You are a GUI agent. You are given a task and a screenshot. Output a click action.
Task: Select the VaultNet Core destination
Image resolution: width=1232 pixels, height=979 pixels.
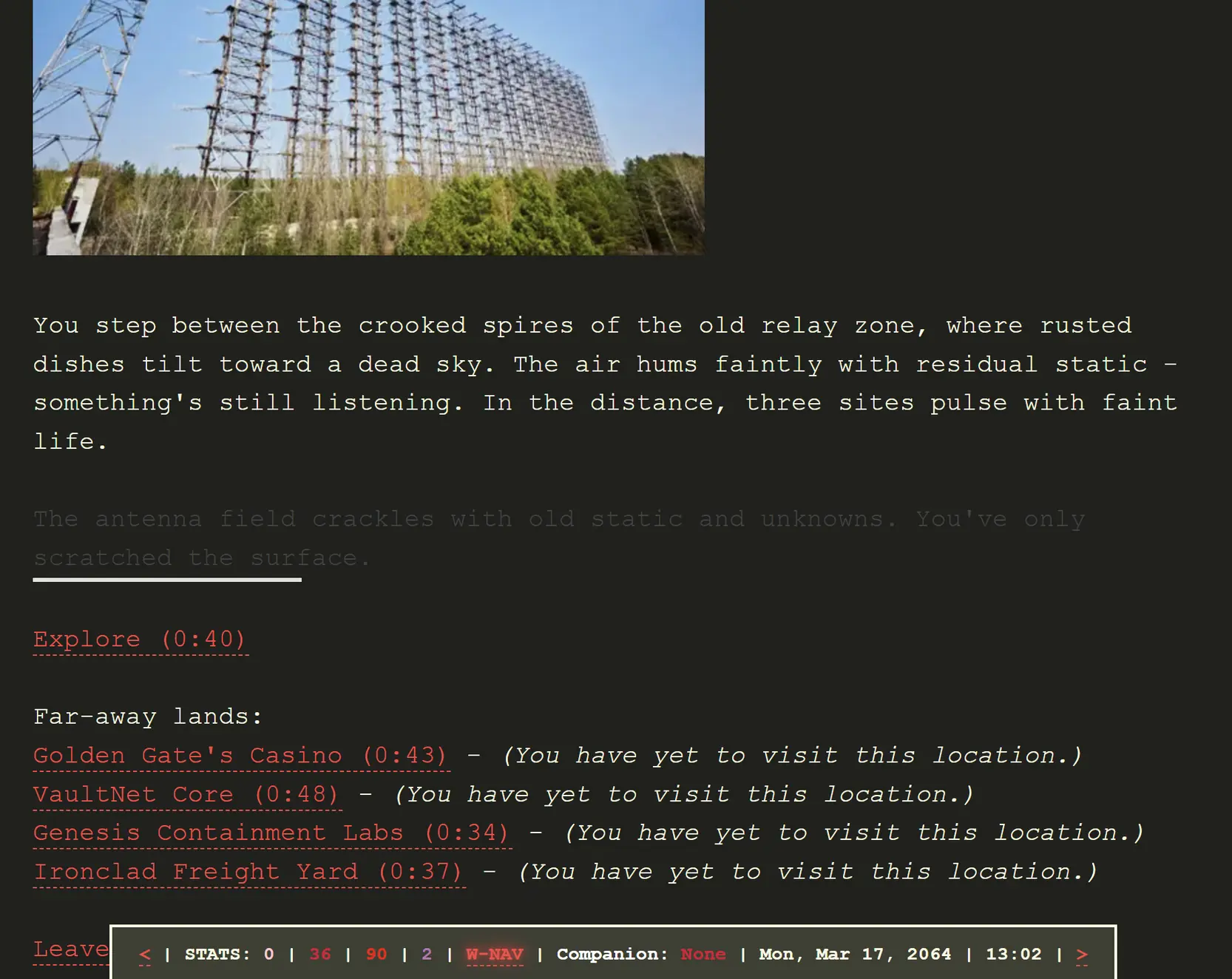click(186, 795)
